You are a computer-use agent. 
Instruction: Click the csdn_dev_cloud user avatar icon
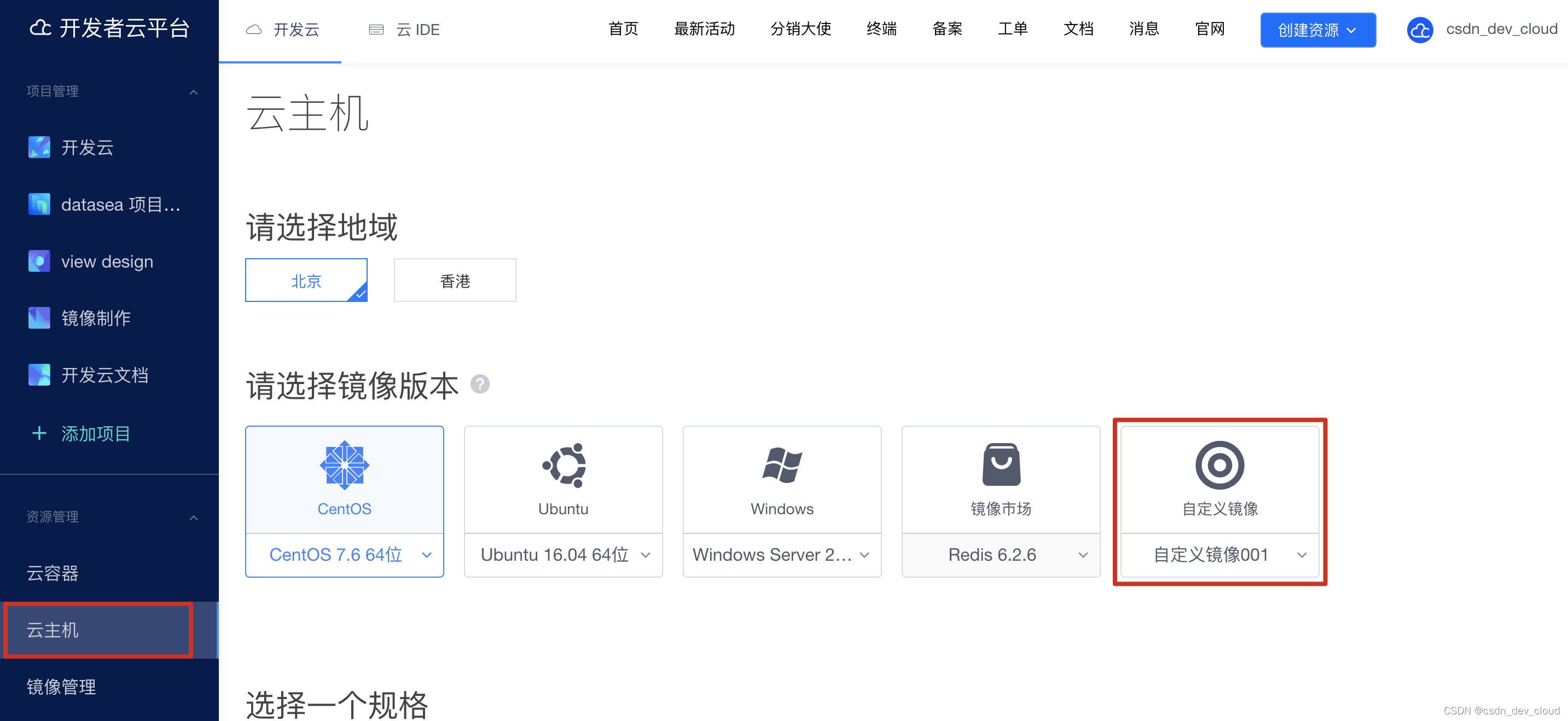(1420, 30)
